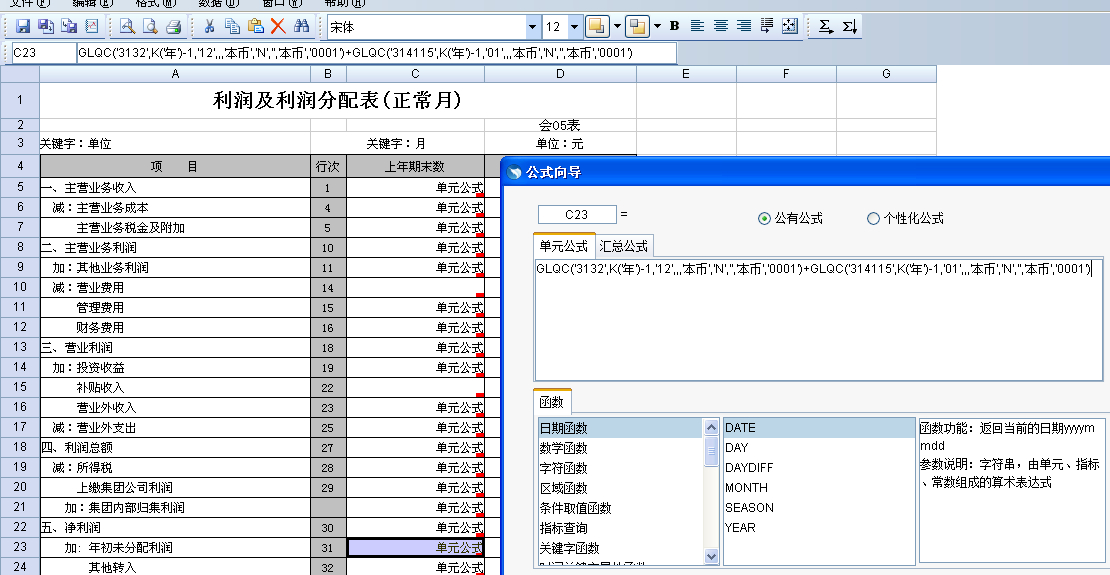The height and width of the screenshot is (575, 1110).
Task: Click the Cut scissors icon
Action: [209, 27]
